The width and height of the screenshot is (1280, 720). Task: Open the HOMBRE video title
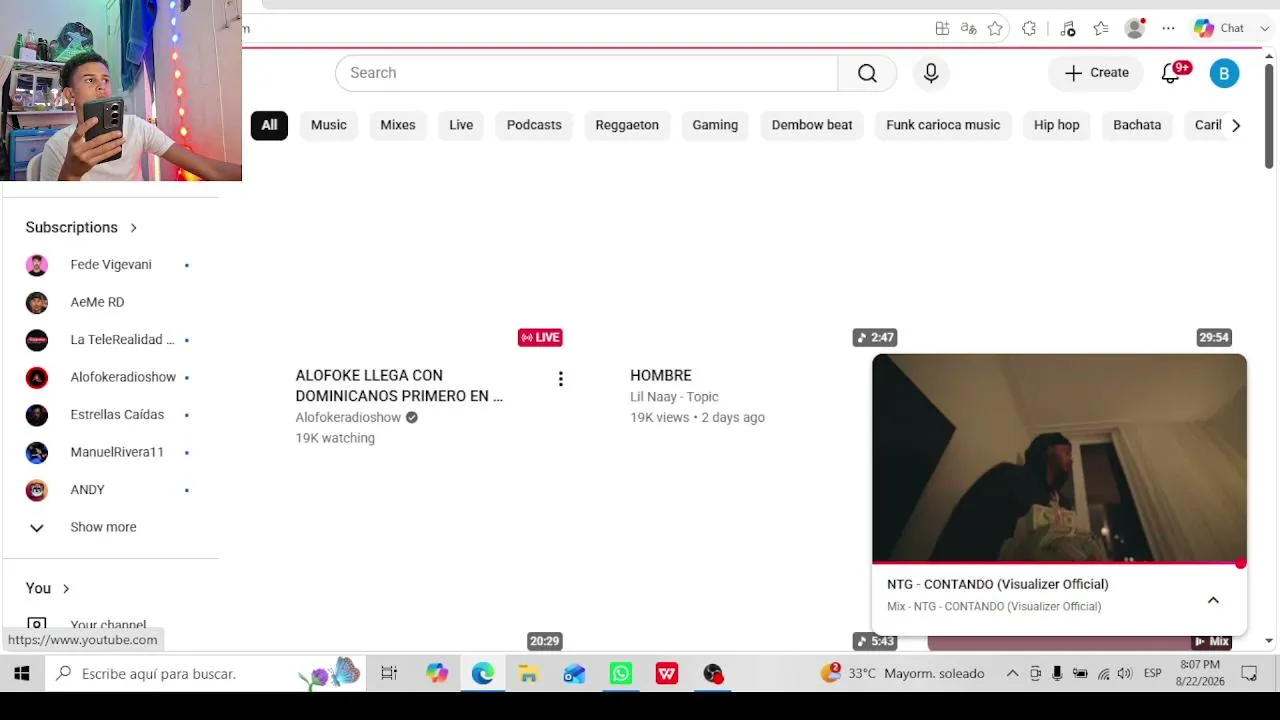pos(661,376)
